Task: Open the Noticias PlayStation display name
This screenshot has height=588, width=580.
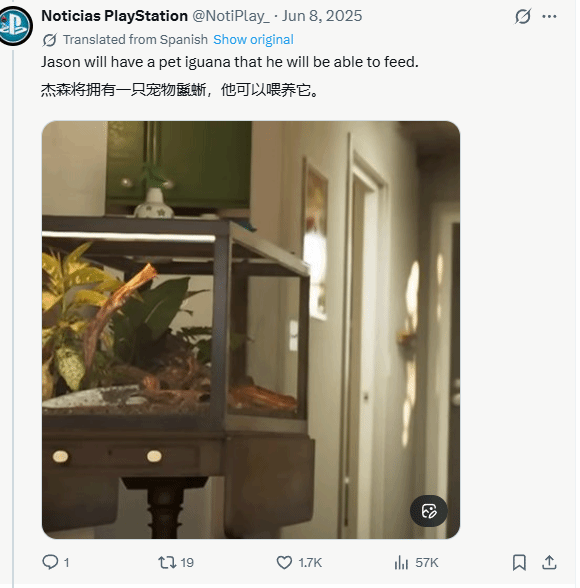Action: [x=114, y=16]
